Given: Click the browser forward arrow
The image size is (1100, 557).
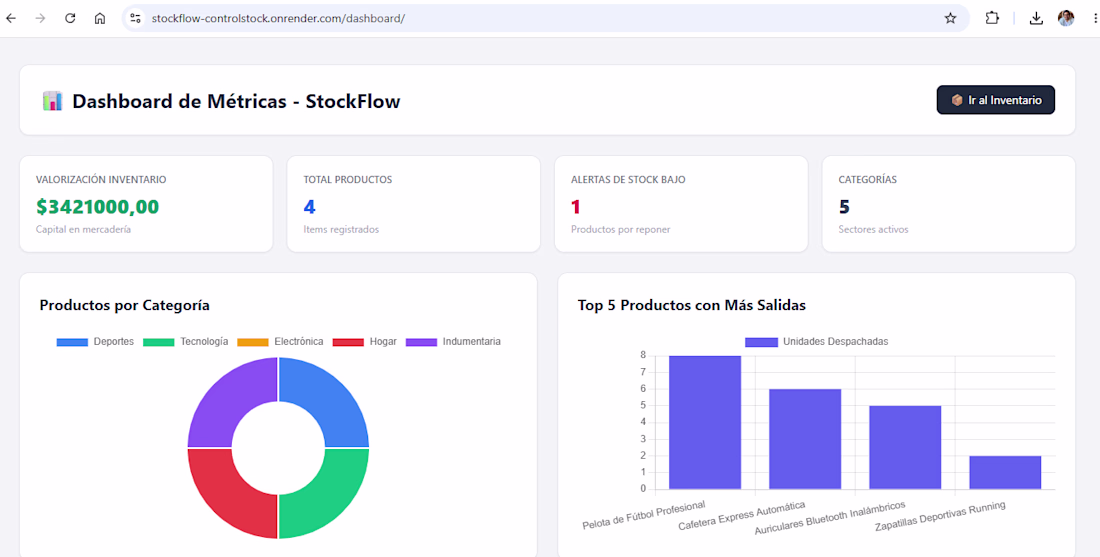Looking at the screenshot, I should pyautogui.click(x=40, y=19).
